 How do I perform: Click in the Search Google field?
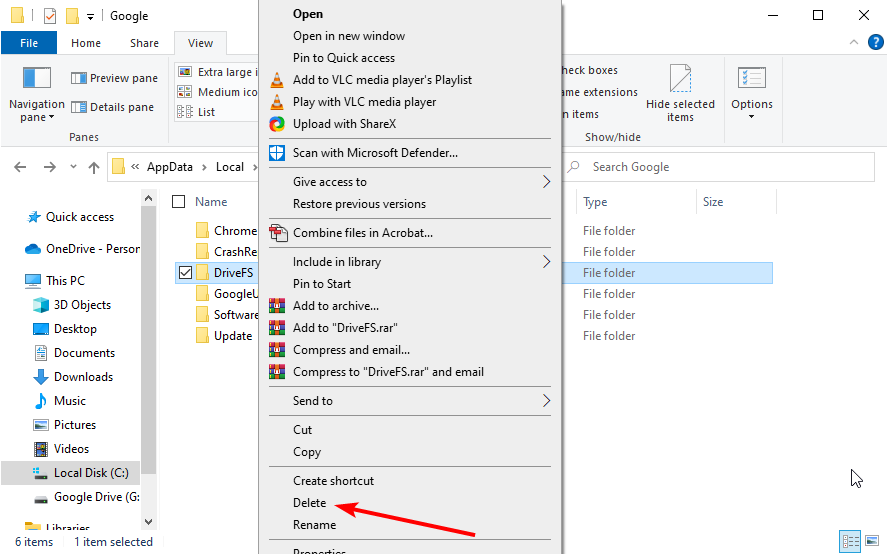coord(719,167)
